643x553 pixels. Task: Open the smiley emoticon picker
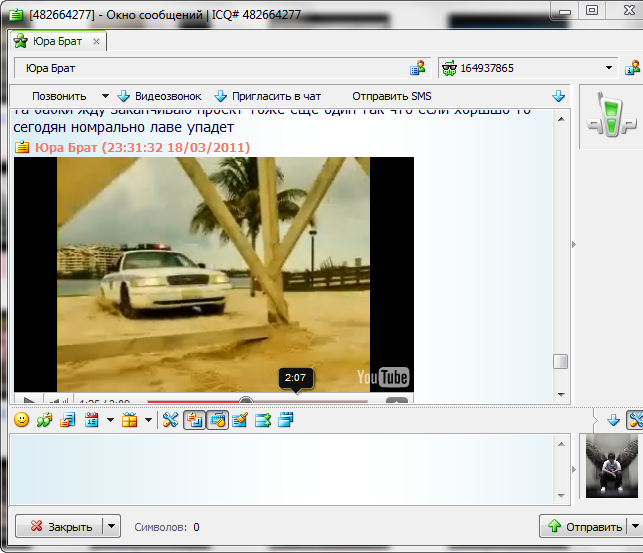(x=21, y=420)
